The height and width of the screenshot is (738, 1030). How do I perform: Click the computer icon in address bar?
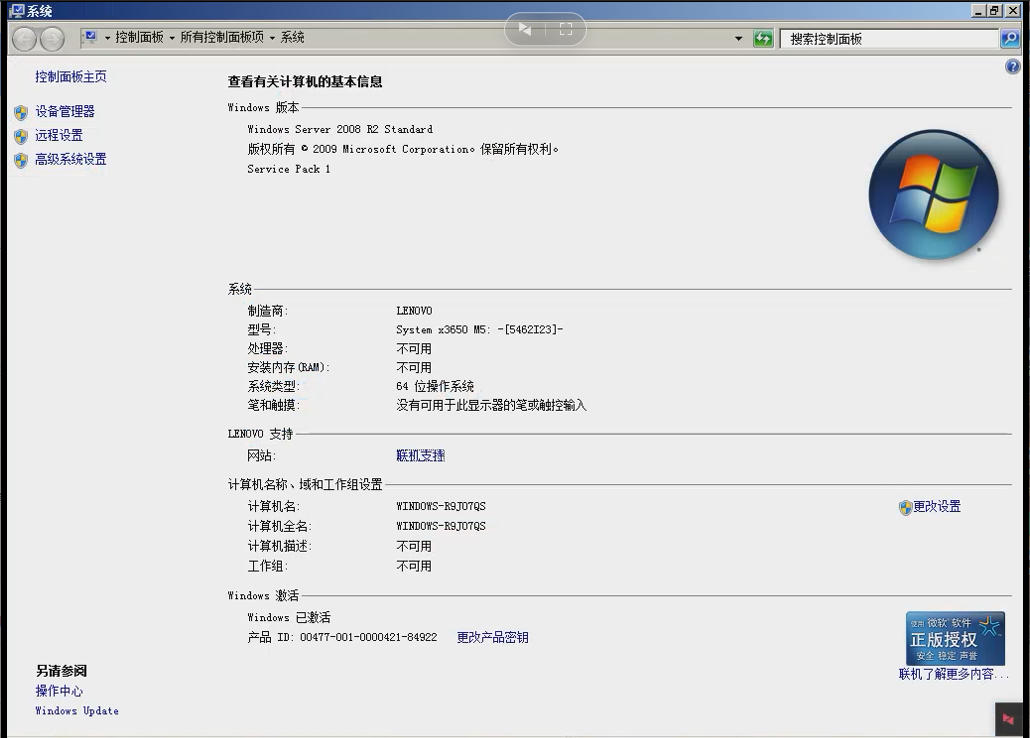(x=91, y=37)
